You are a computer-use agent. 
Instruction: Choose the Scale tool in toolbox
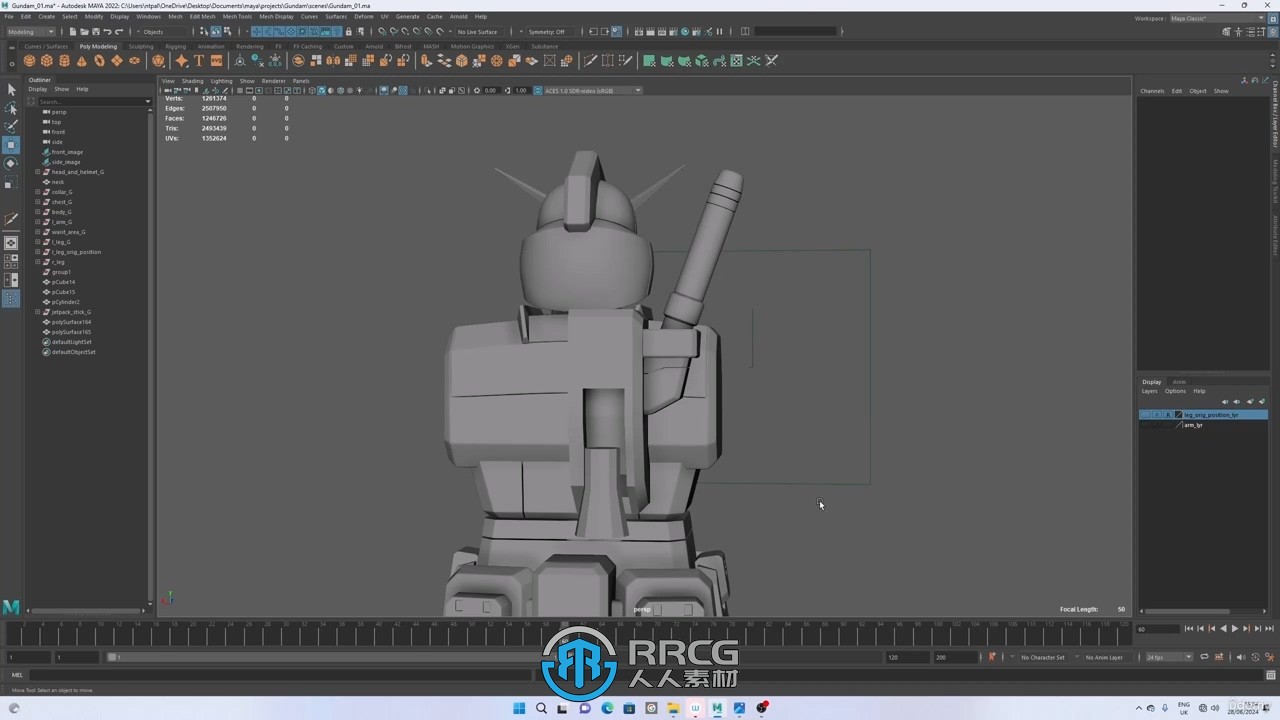point(11,183)
